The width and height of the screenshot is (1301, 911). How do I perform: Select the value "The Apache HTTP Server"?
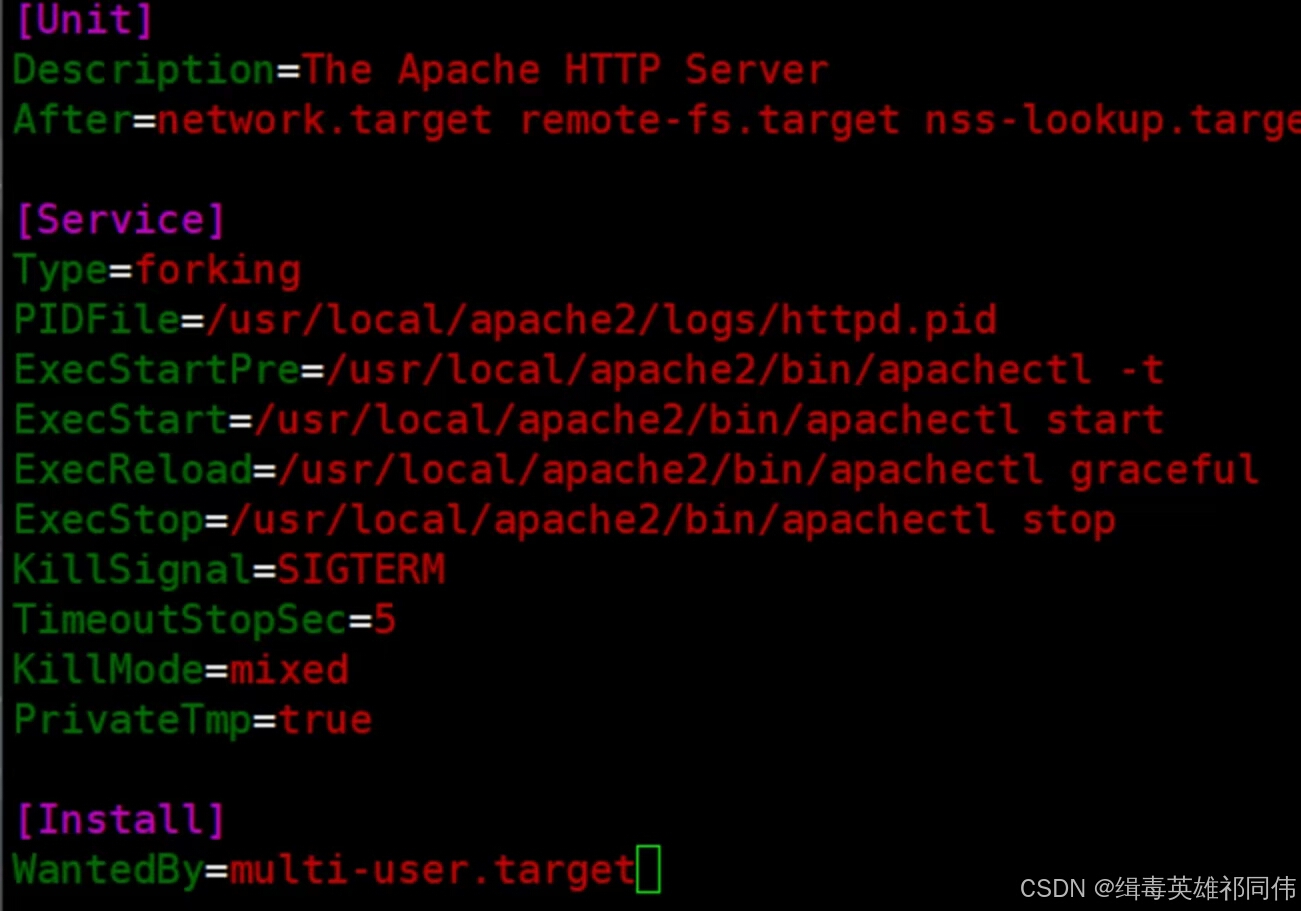[566, 70]
